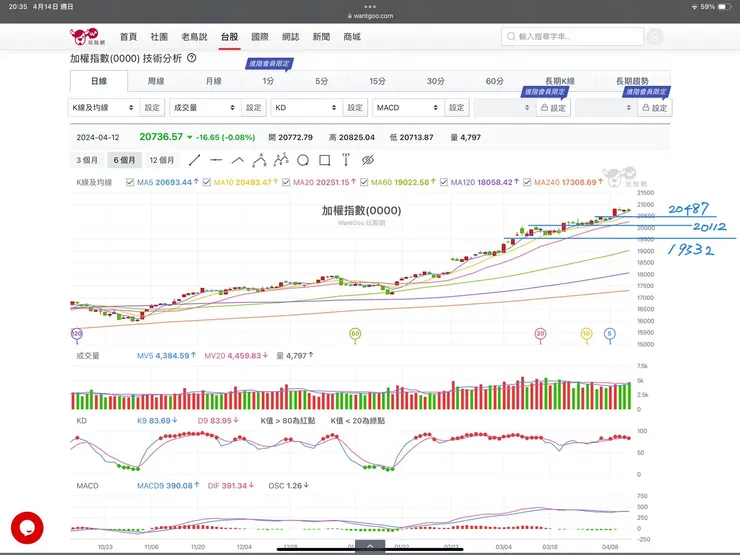Viewport: 740px width, 555px height.
Task: Click the MA120 marker on chart axis
Action: 76,335
